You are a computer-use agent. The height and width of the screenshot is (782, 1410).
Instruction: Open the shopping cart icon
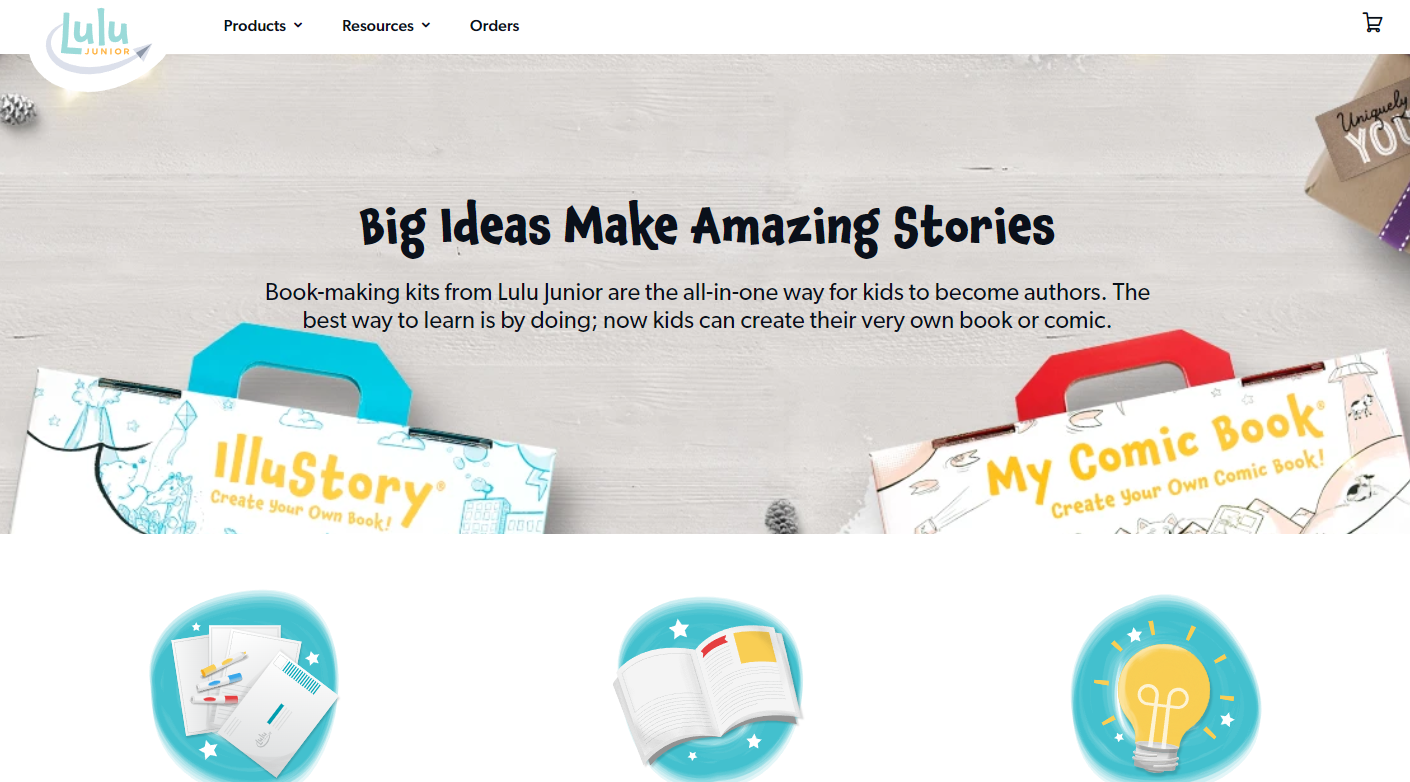coord(1372,23)
